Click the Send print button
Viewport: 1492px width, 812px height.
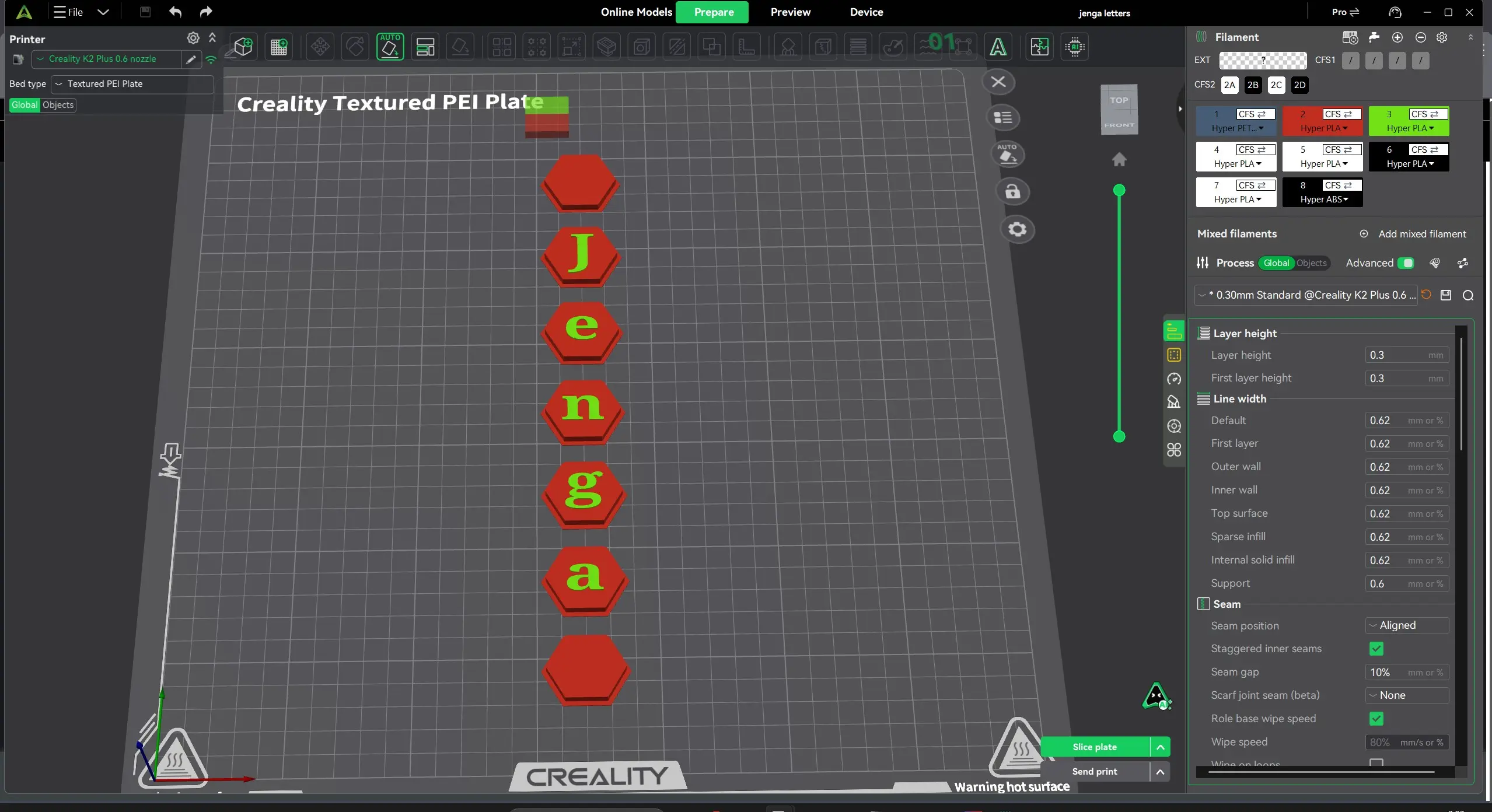1095,772
